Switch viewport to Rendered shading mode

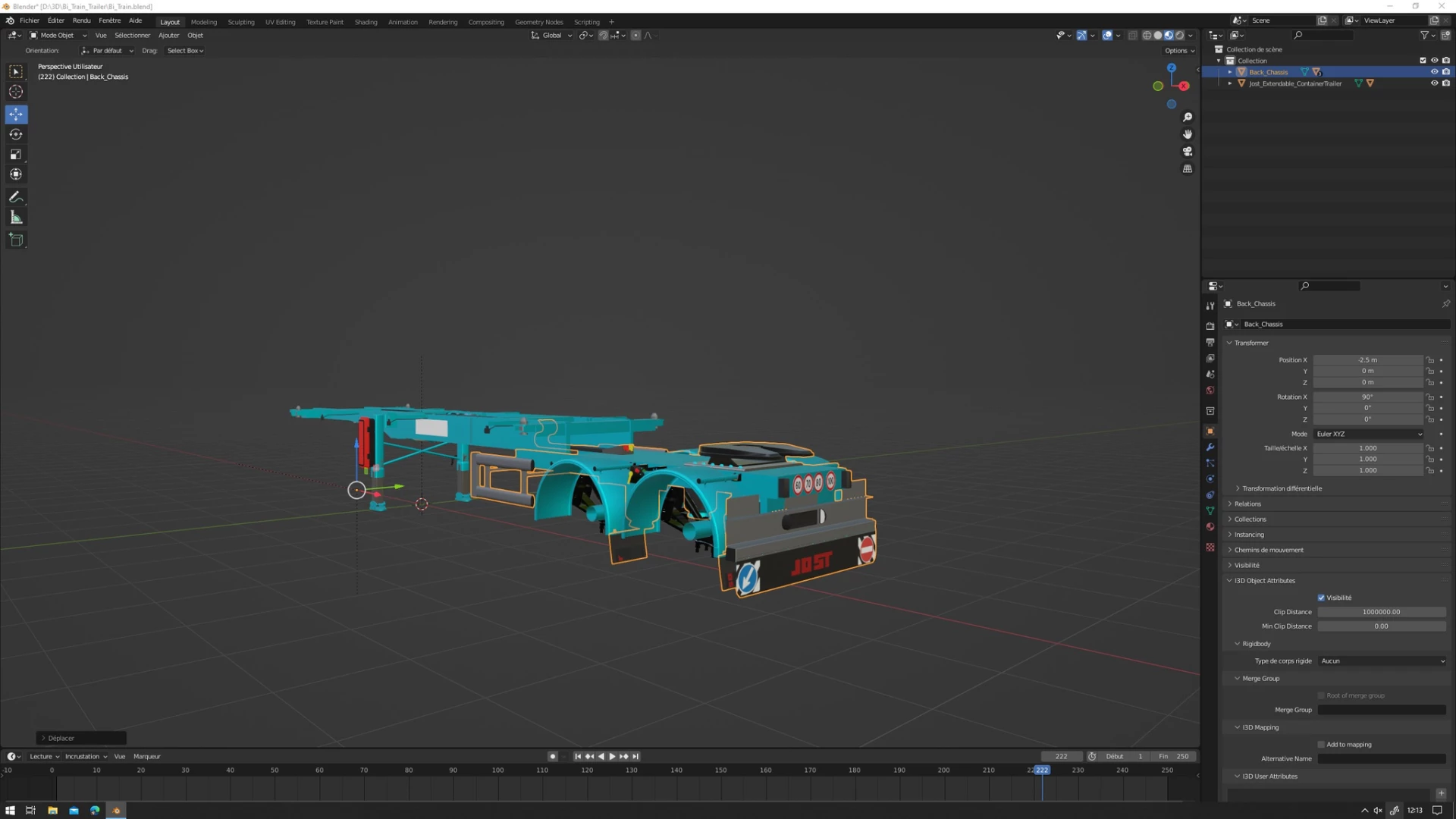pos(1179,35)
